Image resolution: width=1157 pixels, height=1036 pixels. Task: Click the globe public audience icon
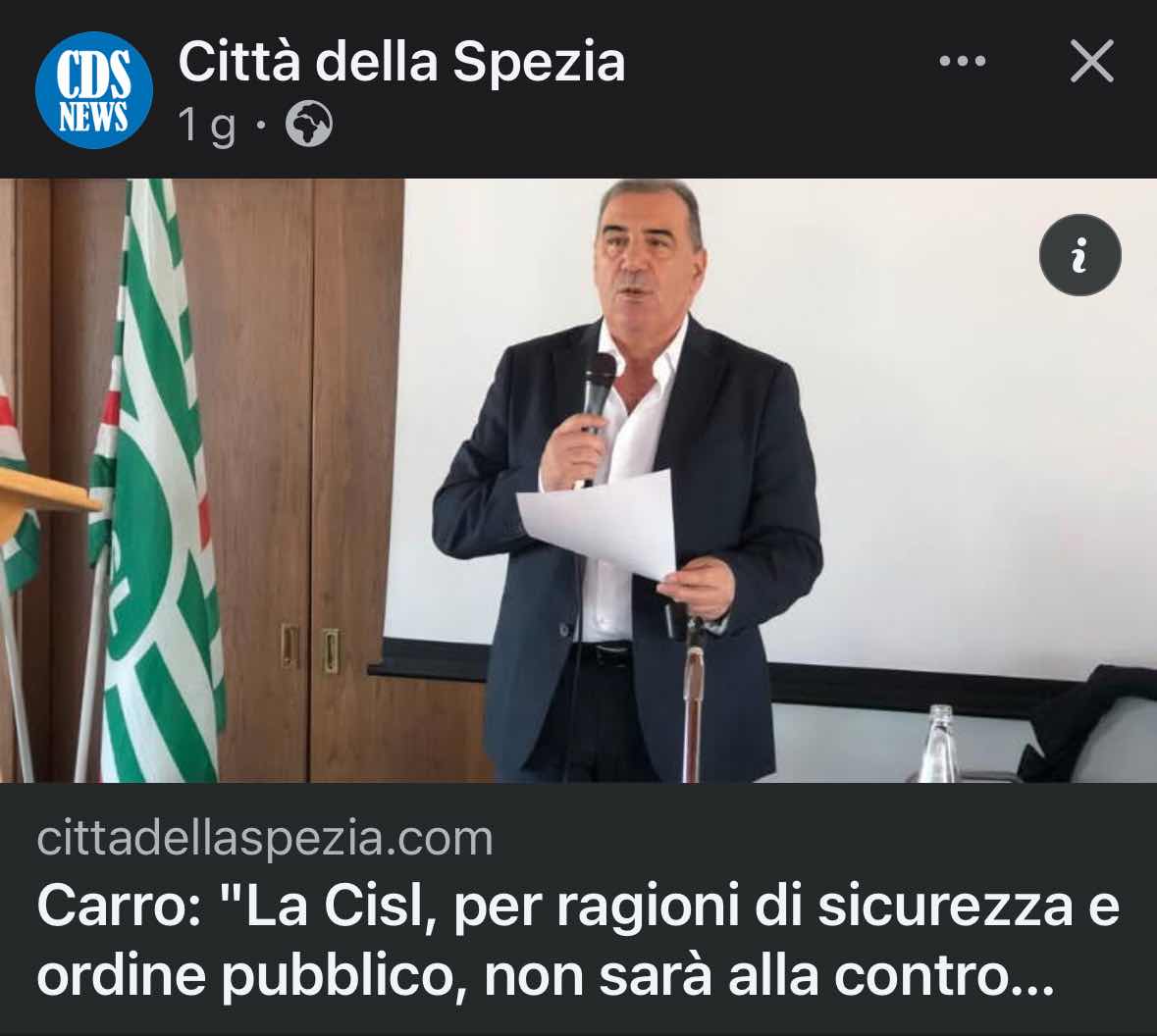[x=308, y=124]
